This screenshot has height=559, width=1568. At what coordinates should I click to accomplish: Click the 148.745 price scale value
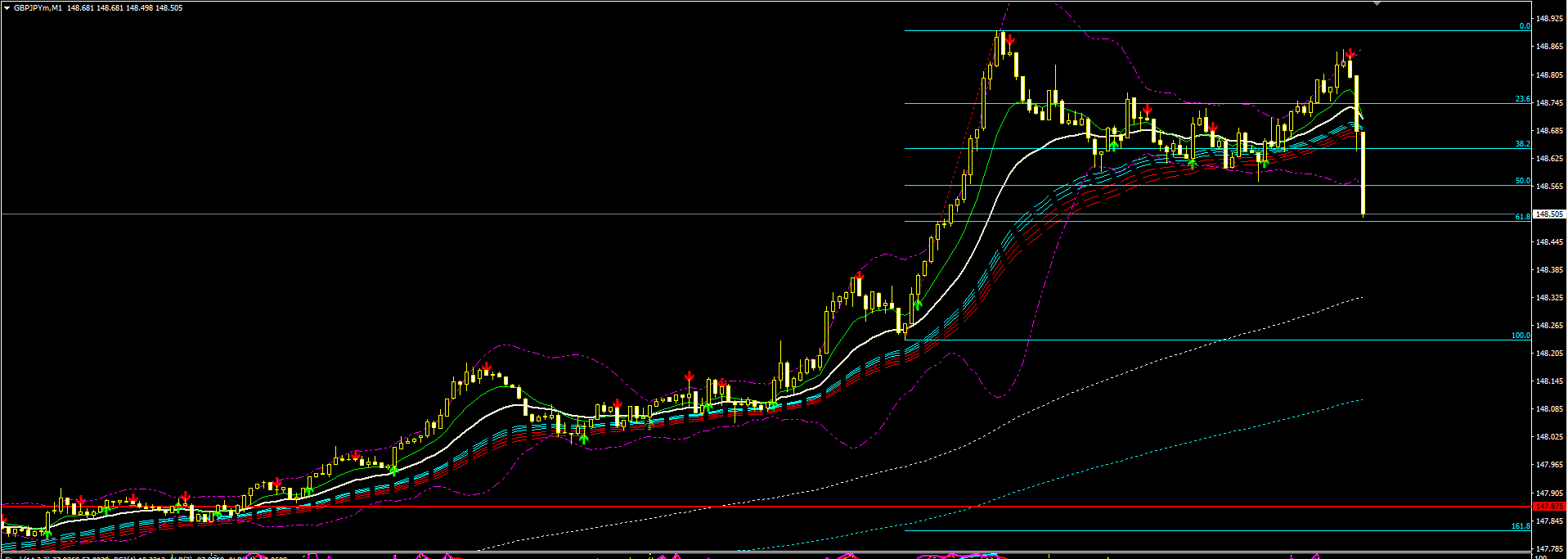coord(1549,103)
